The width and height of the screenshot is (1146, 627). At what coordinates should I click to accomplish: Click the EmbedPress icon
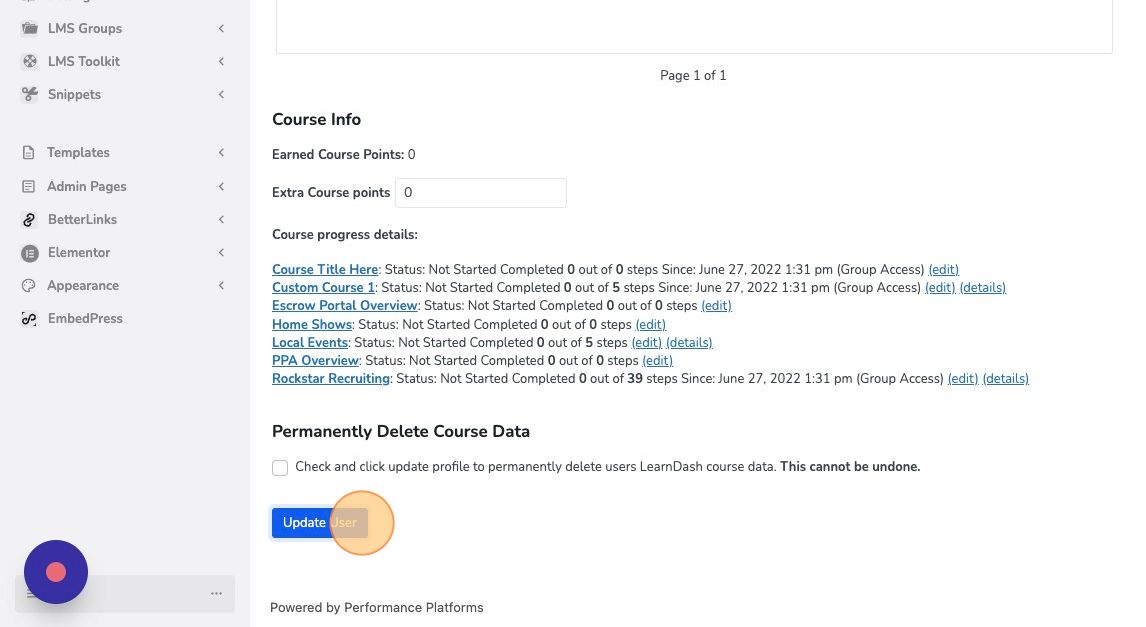tap(29, 319)
